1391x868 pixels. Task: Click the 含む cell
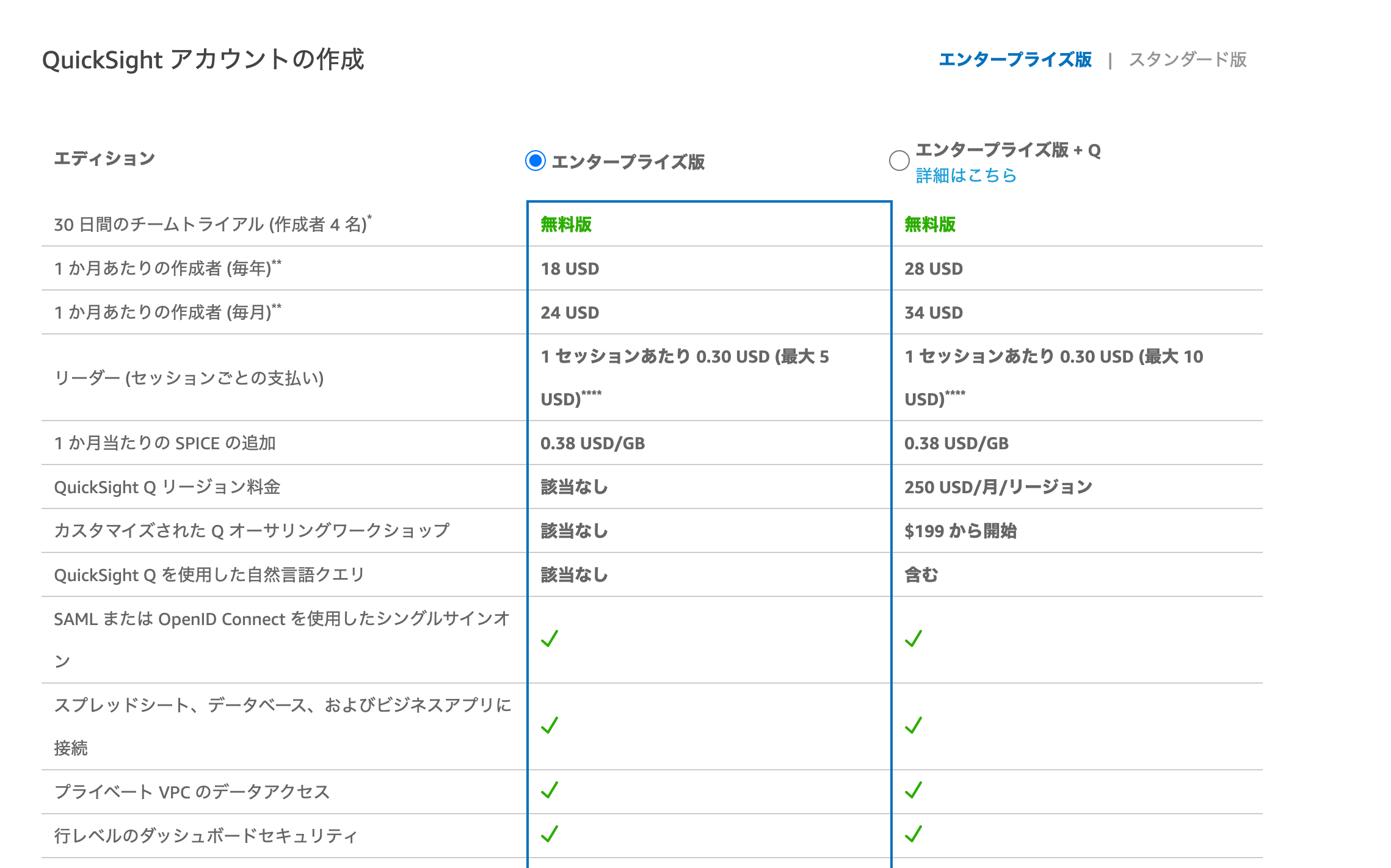(x=921, y=575)
